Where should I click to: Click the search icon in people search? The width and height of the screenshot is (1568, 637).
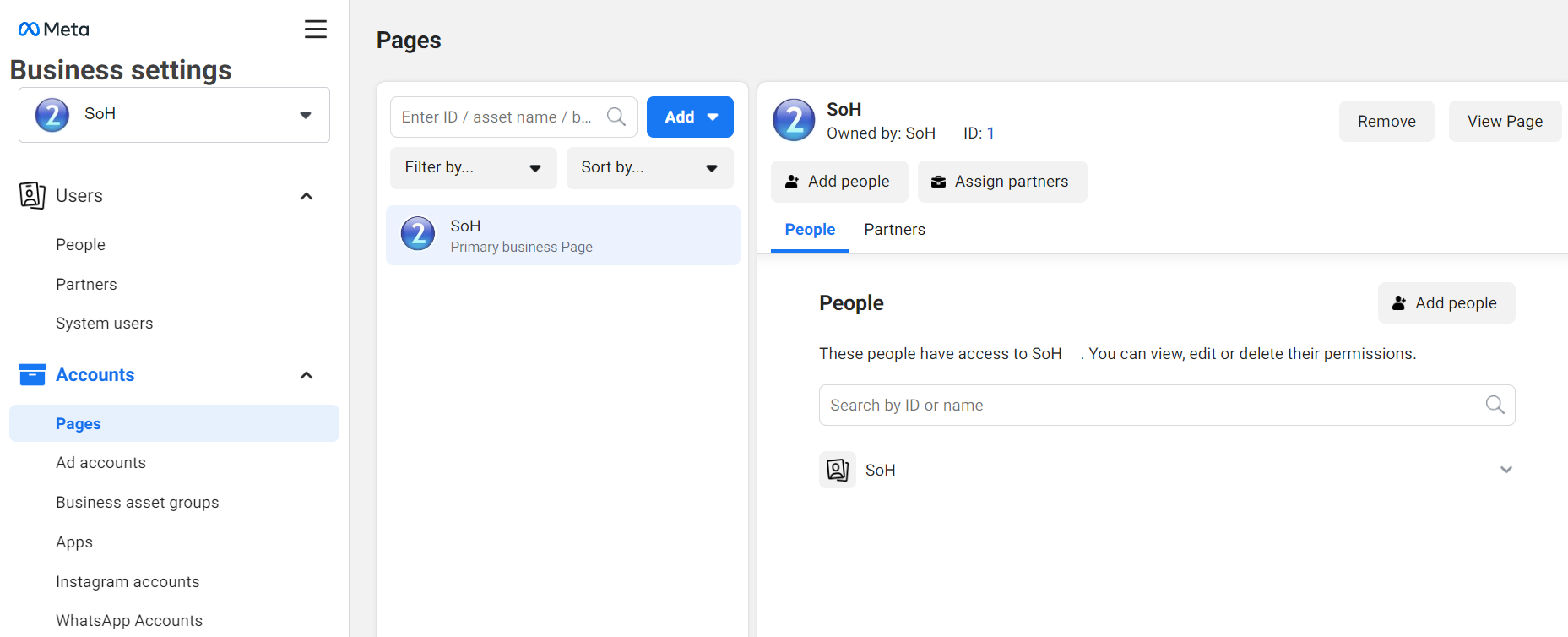tap(1495, 405)
